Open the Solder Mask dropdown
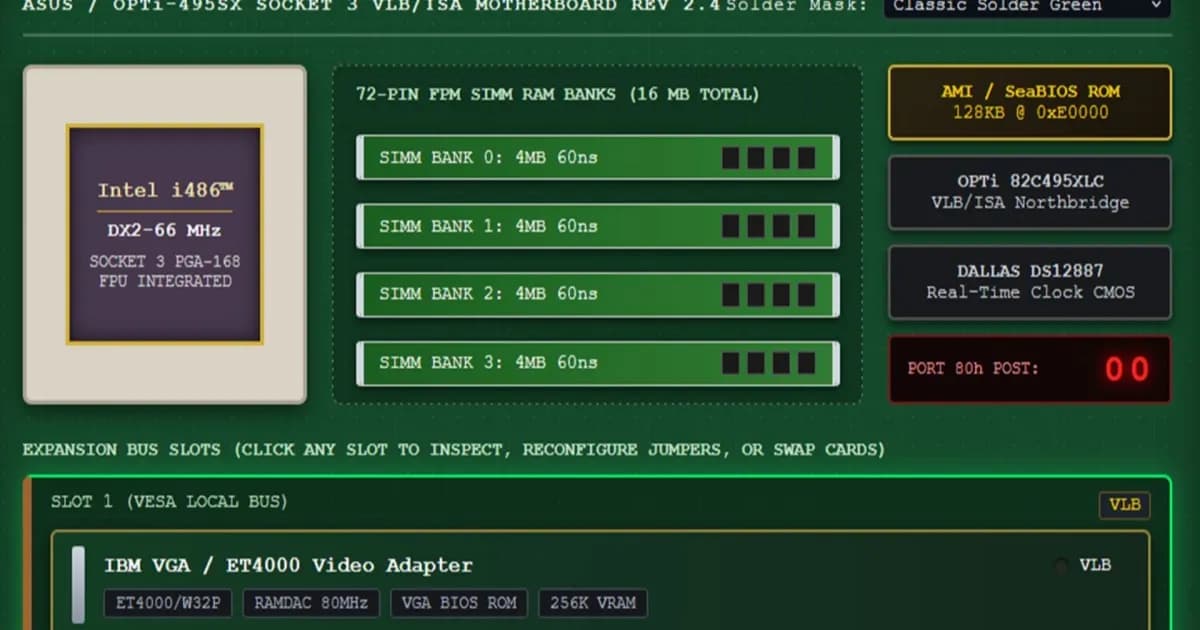The height and width of the screenshot is (630, 1200). [x=1027, y=6]
